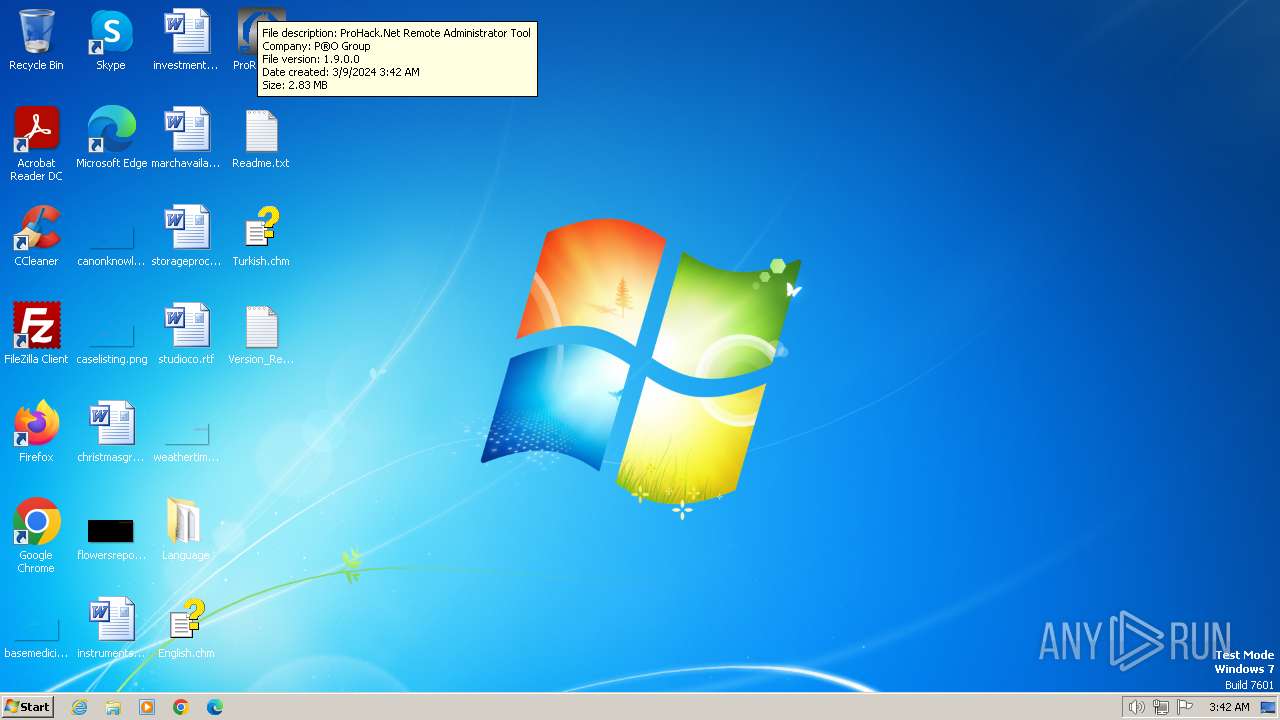Launch Edge from the taskbar
Viewport: 1280px width, 720px height.
click(x=215, y=707)
